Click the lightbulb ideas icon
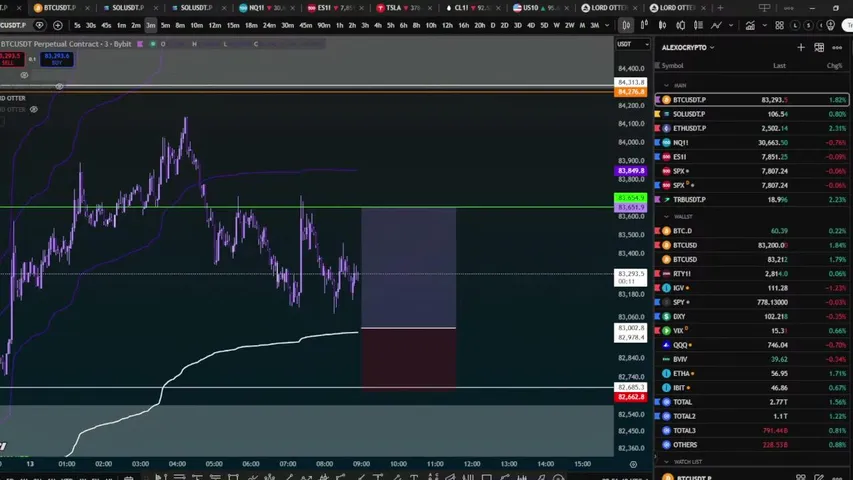The image size is (853, 480). tap(830, 25)
